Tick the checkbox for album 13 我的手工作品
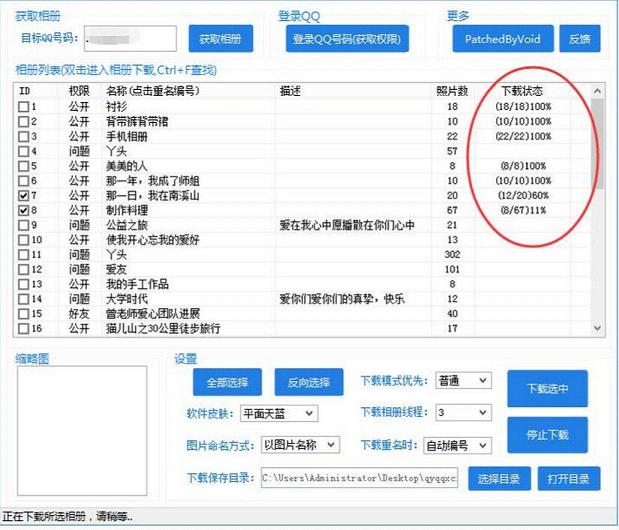Screen dimensions: 619x530 click(24, 285)
